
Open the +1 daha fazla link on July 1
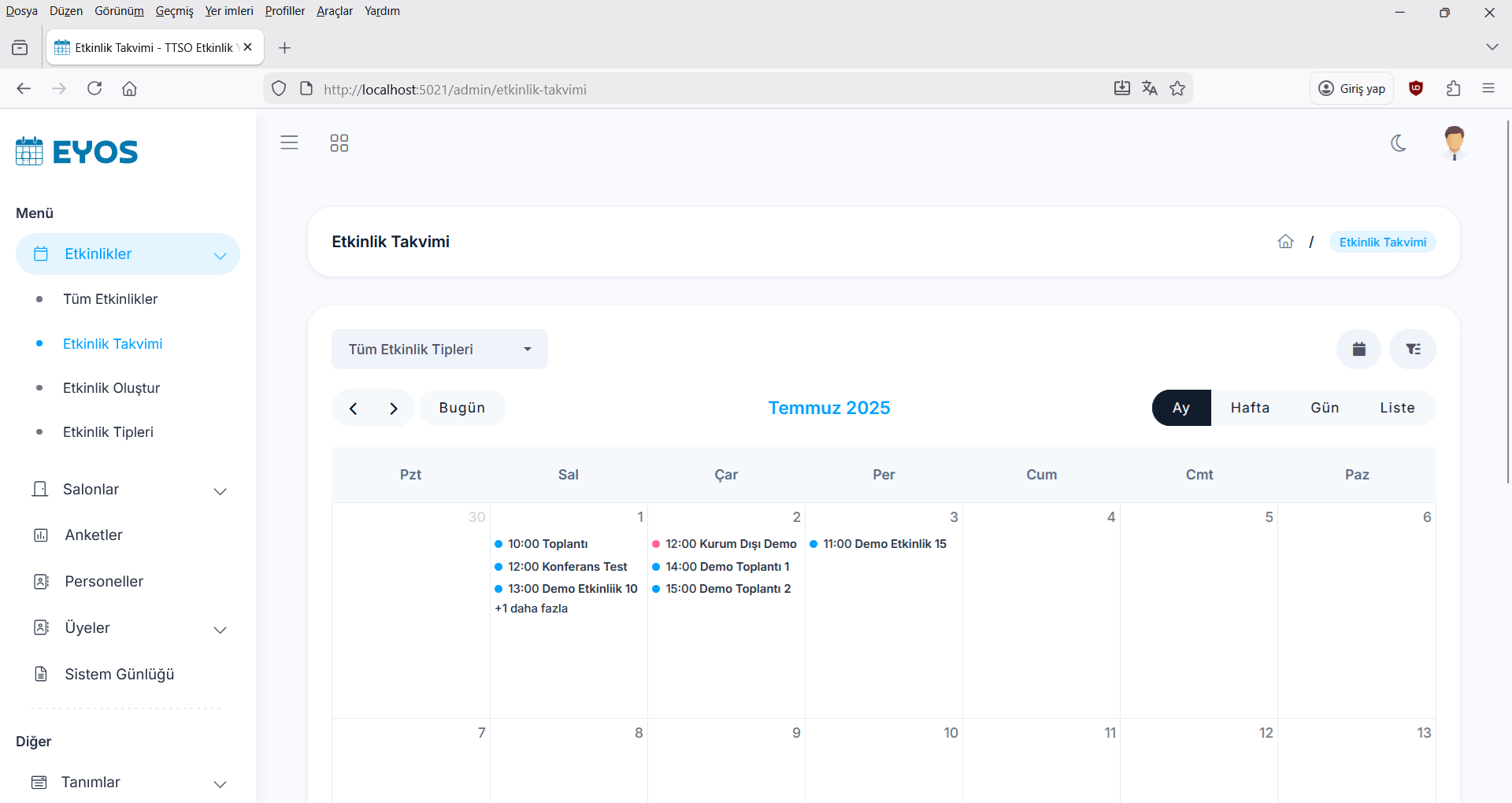click(532, 609)
